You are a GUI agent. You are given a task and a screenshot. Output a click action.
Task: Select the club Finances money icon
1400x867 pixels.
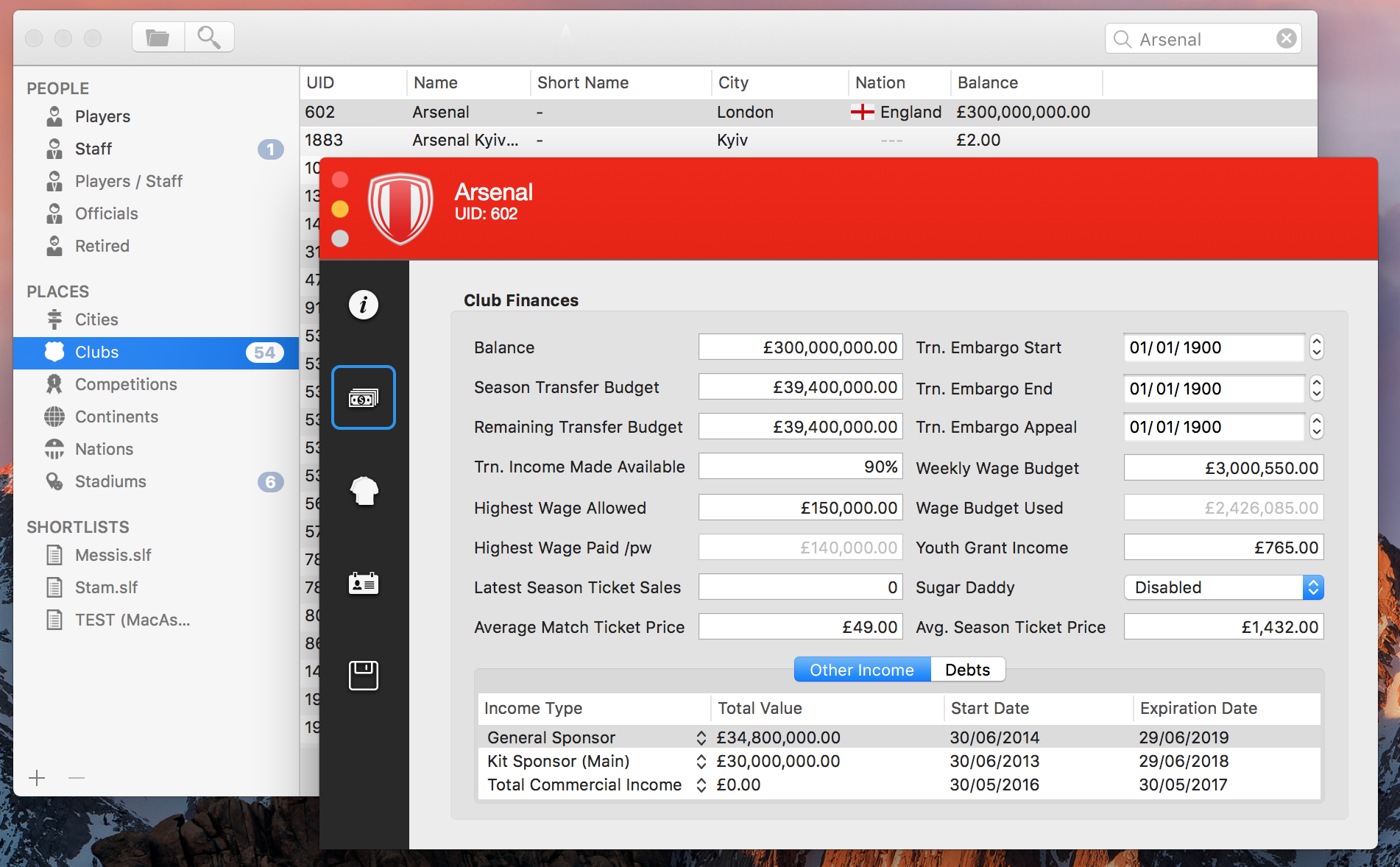click(364, 397)
